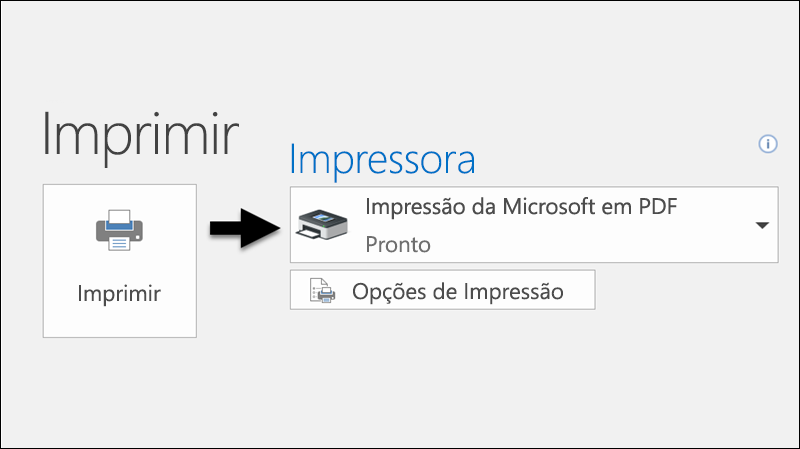The width and height of the screenshot is (800, 449).
Task: Show printer information via the circled i
Action: 768,144
